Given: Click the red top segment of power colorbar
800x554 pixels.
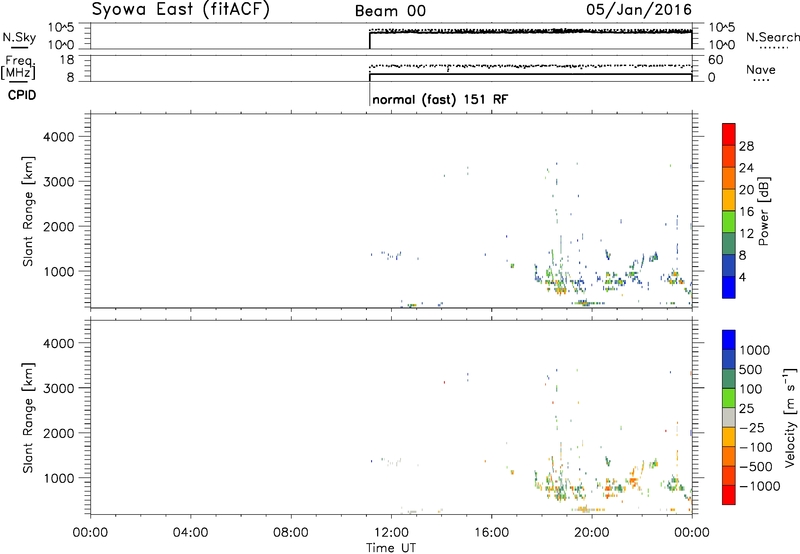Looking at the screenshot, I should pyautogui.click(x=729, y=134).
